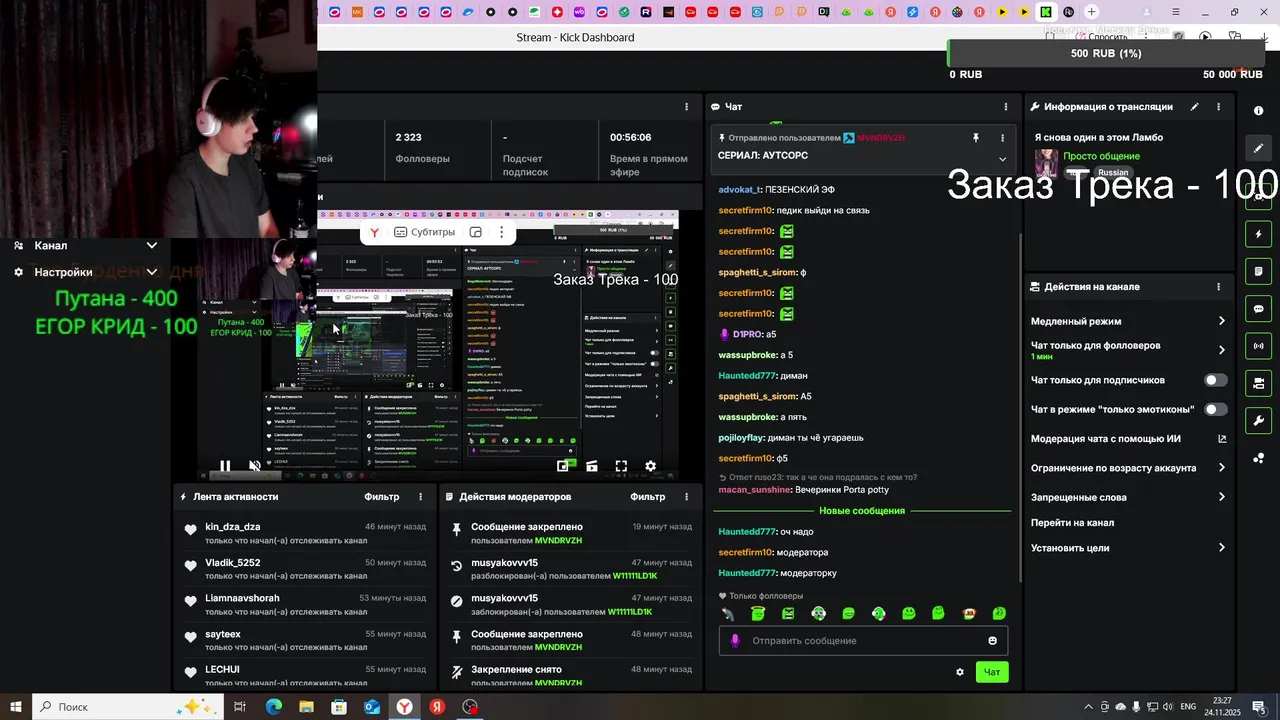Open Microsoft Edge from the taskbar
Viewport: 1280px width, 720px height.
pos(273,707)
